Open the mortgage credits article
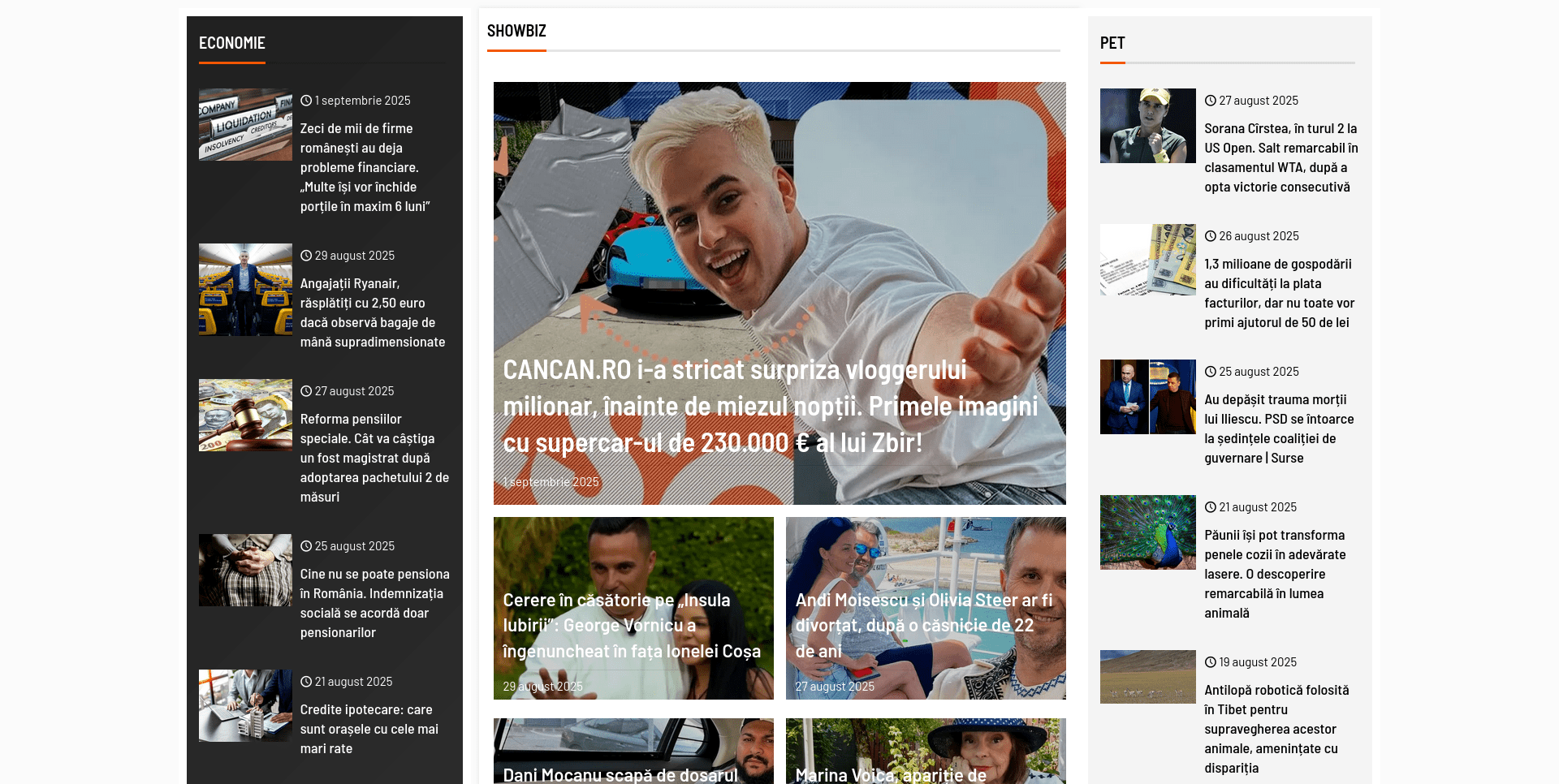 point(369,729)
